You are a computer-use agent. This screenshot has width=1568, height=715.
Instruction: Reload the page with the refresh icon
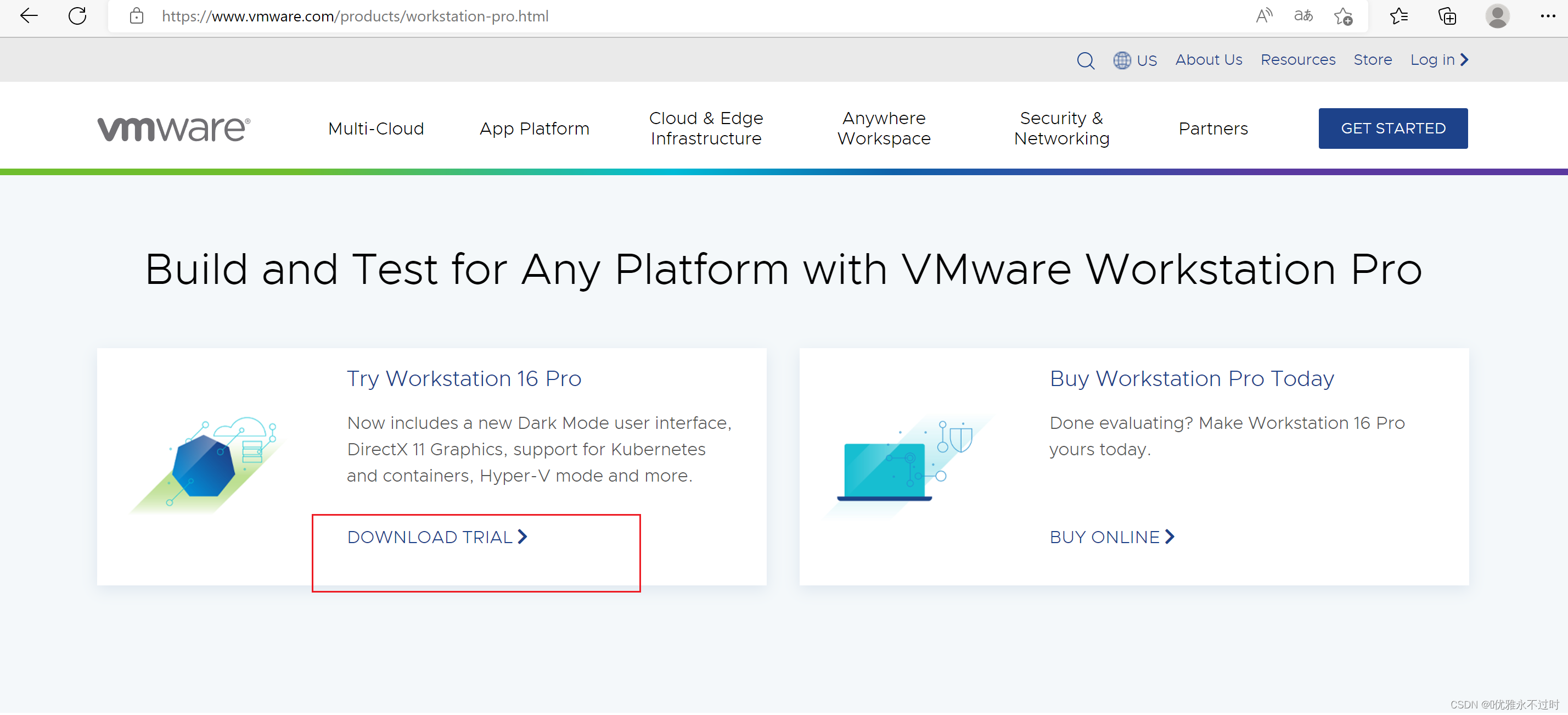[77, 16]
